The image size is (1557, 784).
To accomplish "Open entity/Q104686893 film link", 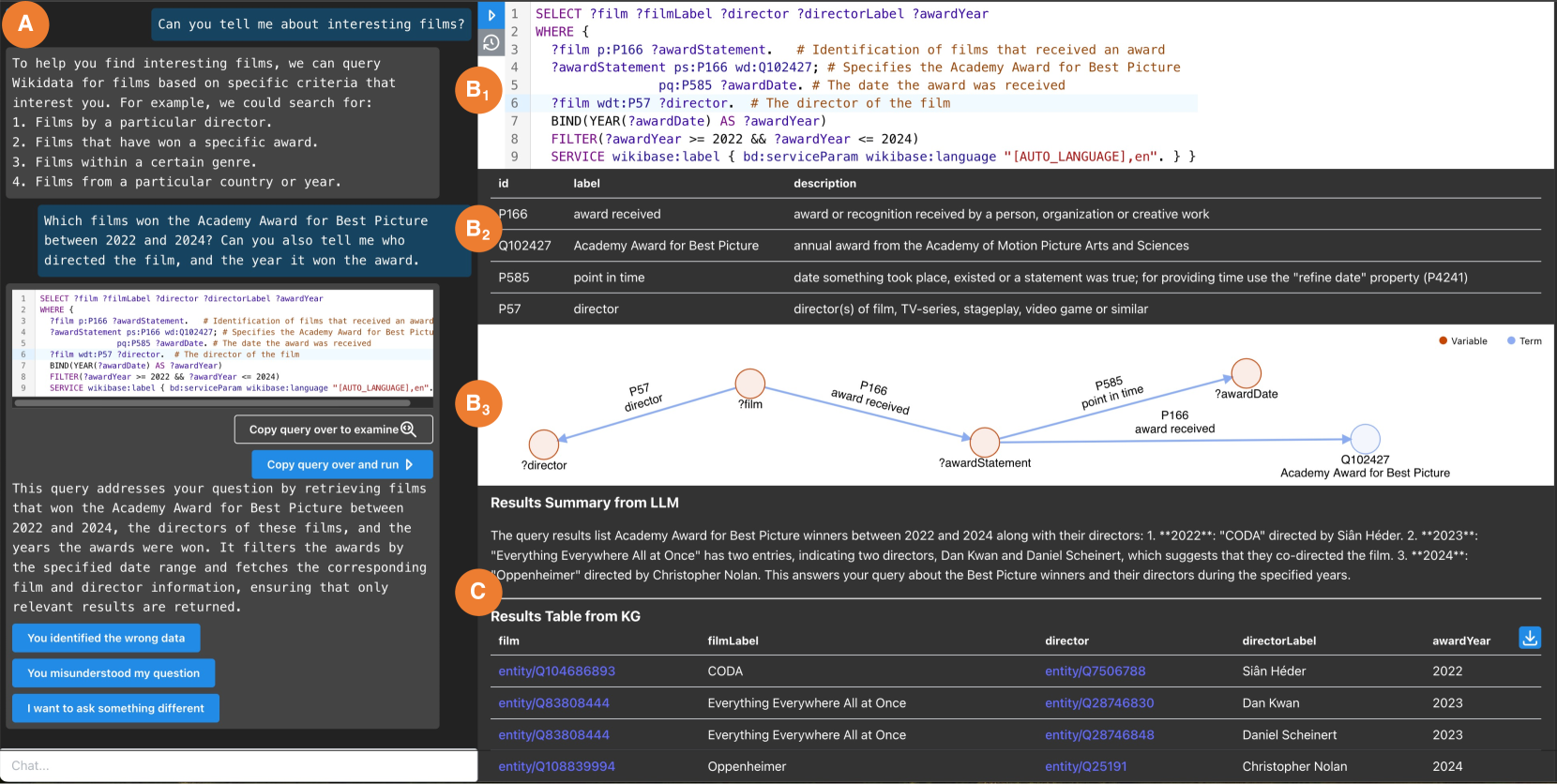I will 556,671.
